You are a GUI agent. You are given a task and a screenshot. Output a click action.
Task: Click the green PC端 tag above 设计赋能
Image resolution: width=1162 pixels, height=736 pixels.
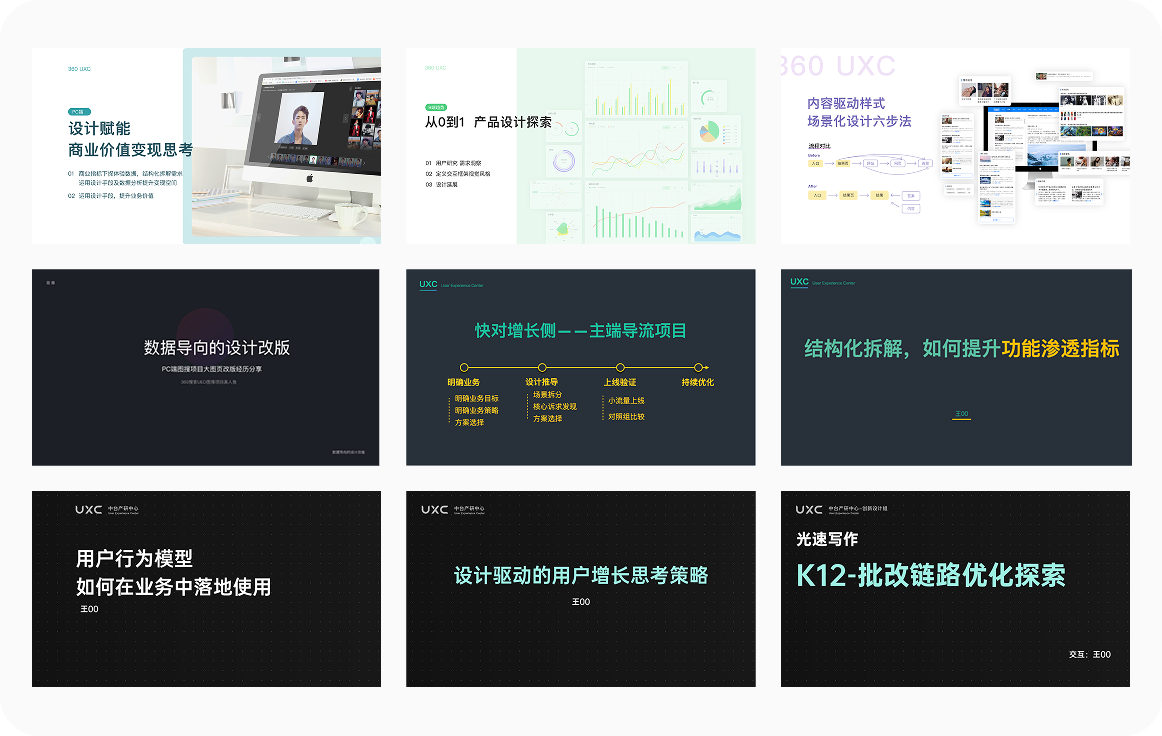pyautogui.click(x=79, y=112)
